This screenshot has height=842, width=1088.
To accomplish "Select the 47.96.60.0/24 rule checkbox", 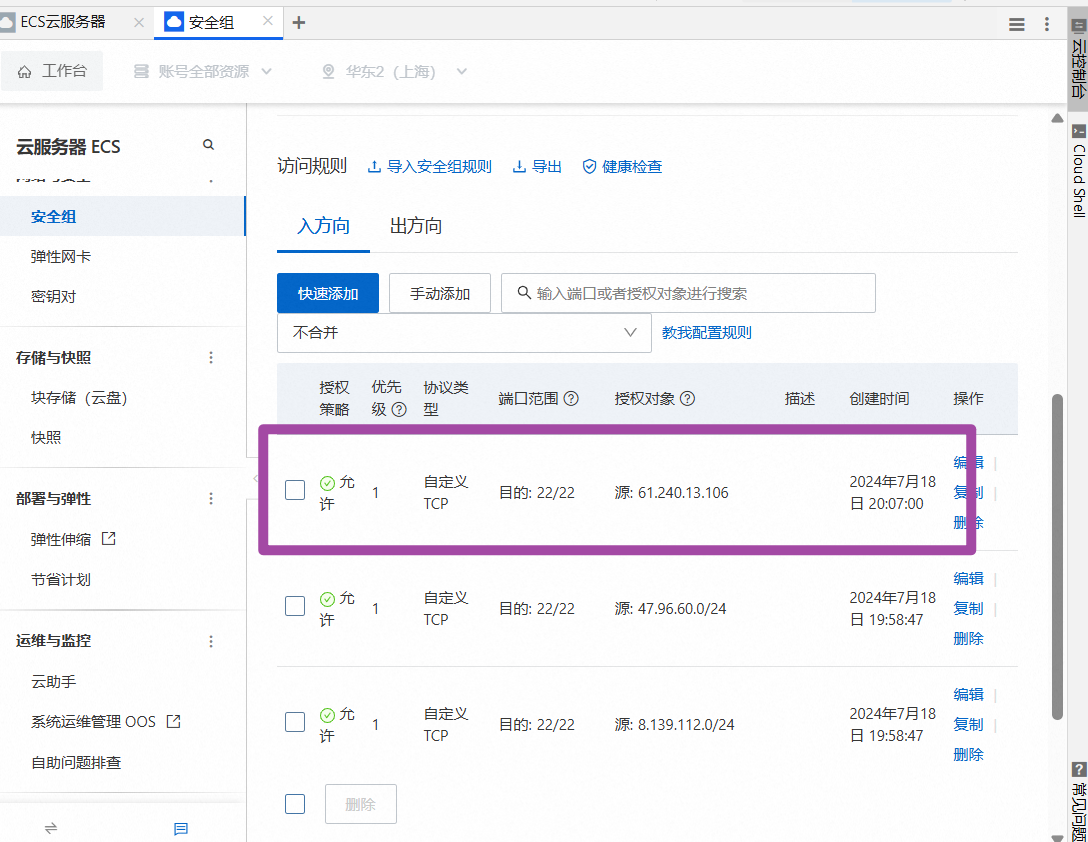I will (x=295, y=605).
